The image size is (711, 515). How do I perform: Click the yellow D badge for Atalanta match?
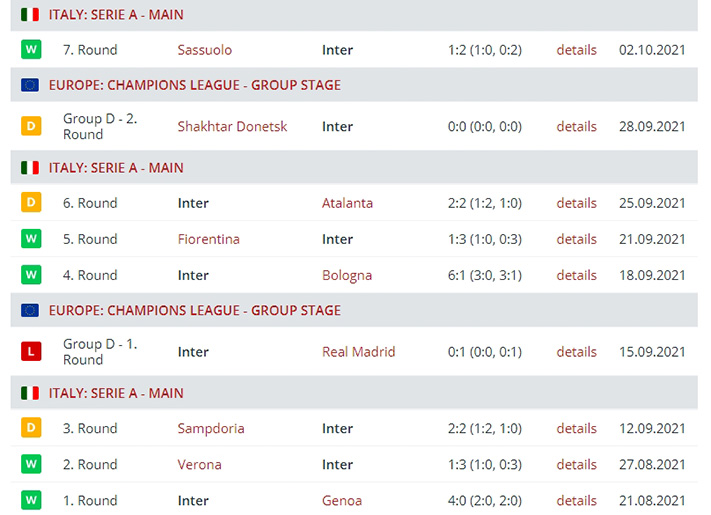coord(31,202)
